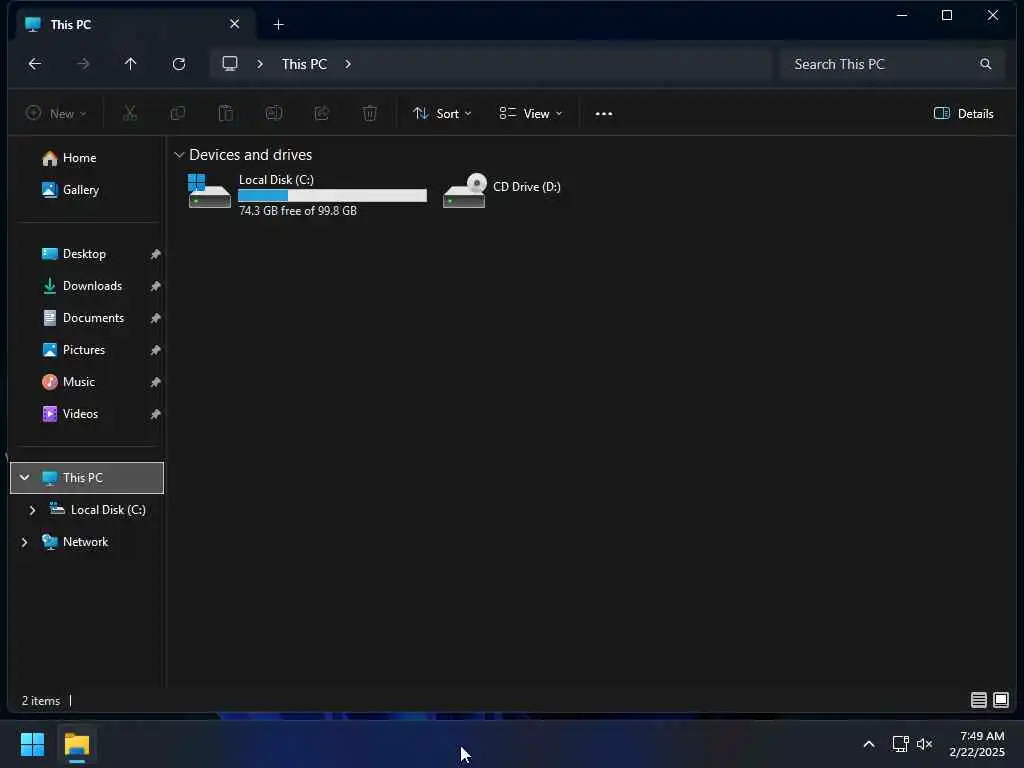This screenshot has height=768, width=1024.
Task: Unpin Desktop via its pin icon
Action: tap(155, 254)
